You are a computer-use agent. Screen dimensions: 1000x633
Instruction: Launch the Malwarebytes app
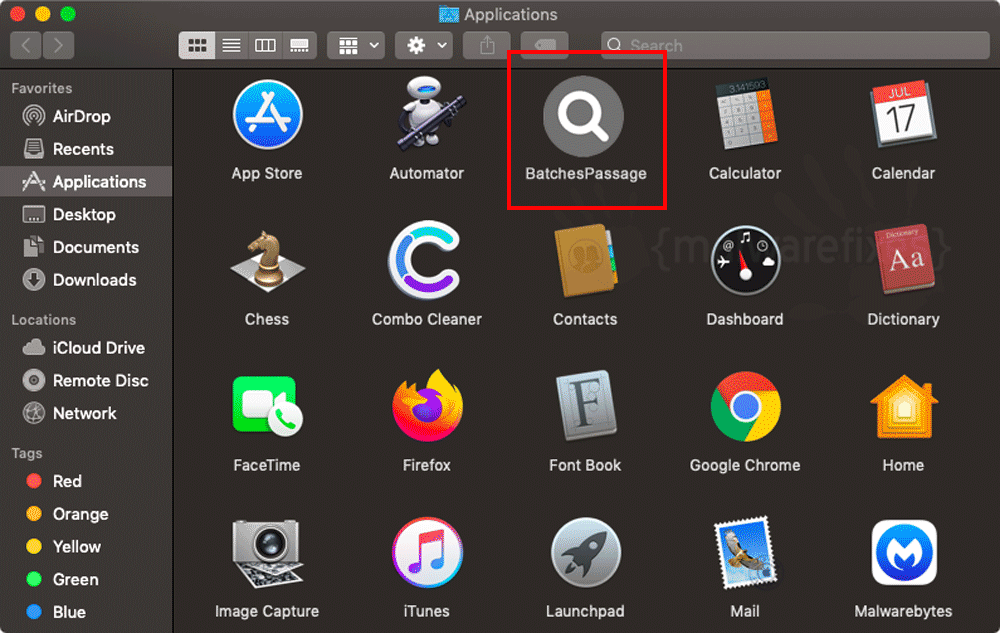(904, 553)
